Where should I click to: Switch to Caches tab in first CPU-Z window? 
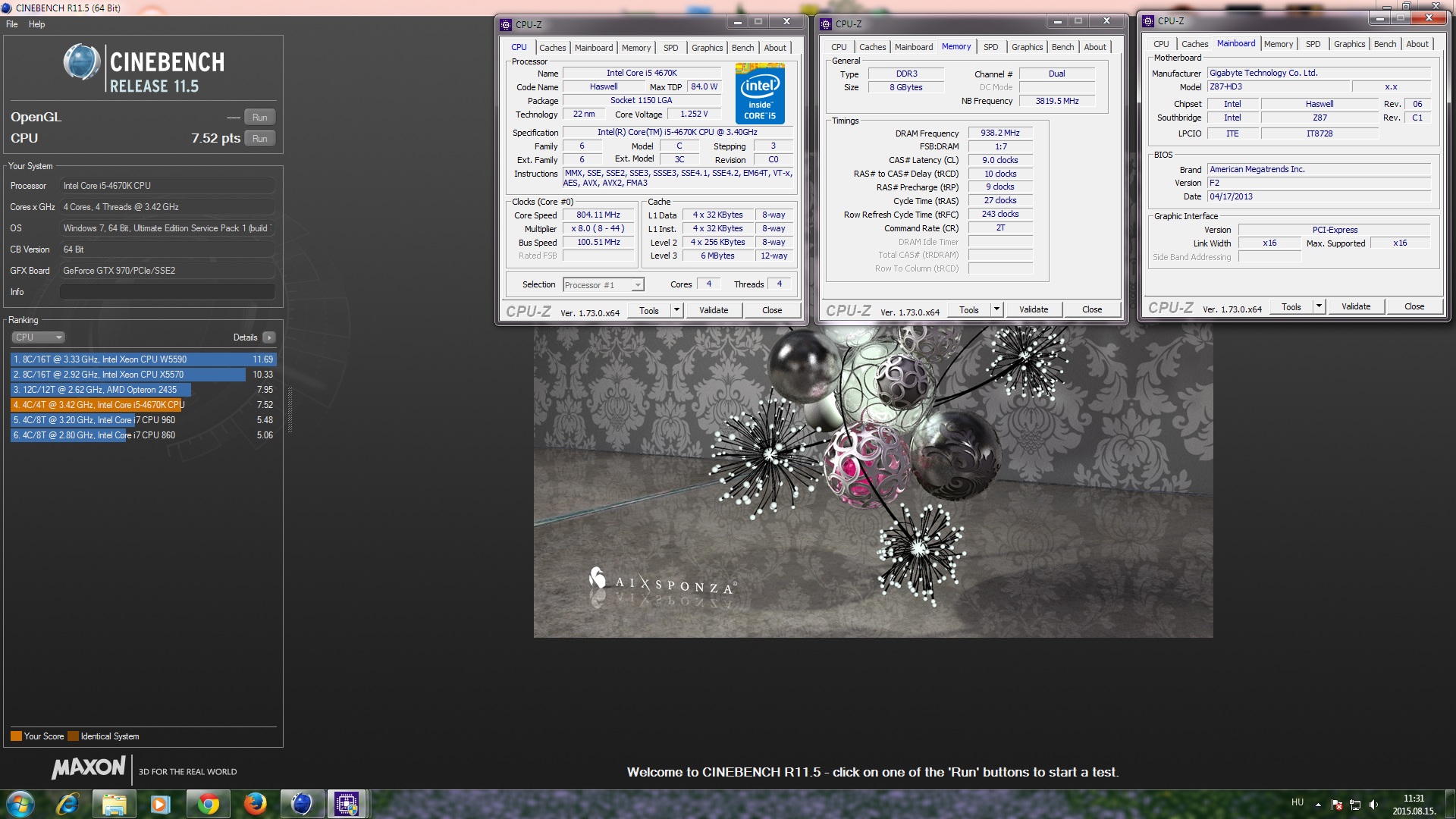(x=553, y=48)
